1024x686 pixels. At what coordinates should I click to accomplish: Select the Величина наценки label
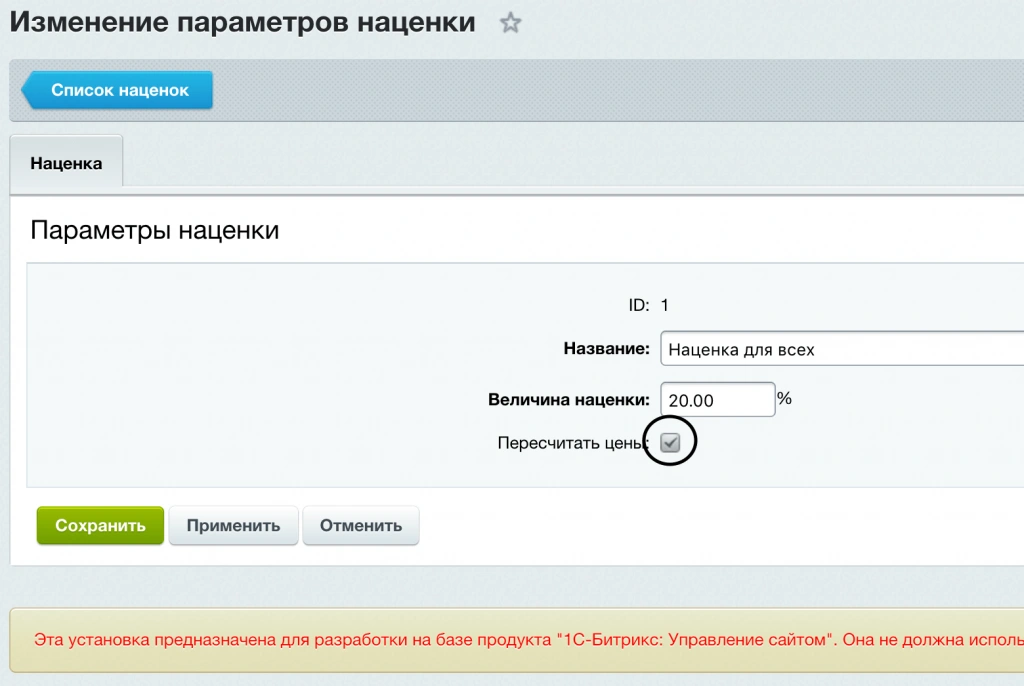pyautogui.click(x=569, y=399)
